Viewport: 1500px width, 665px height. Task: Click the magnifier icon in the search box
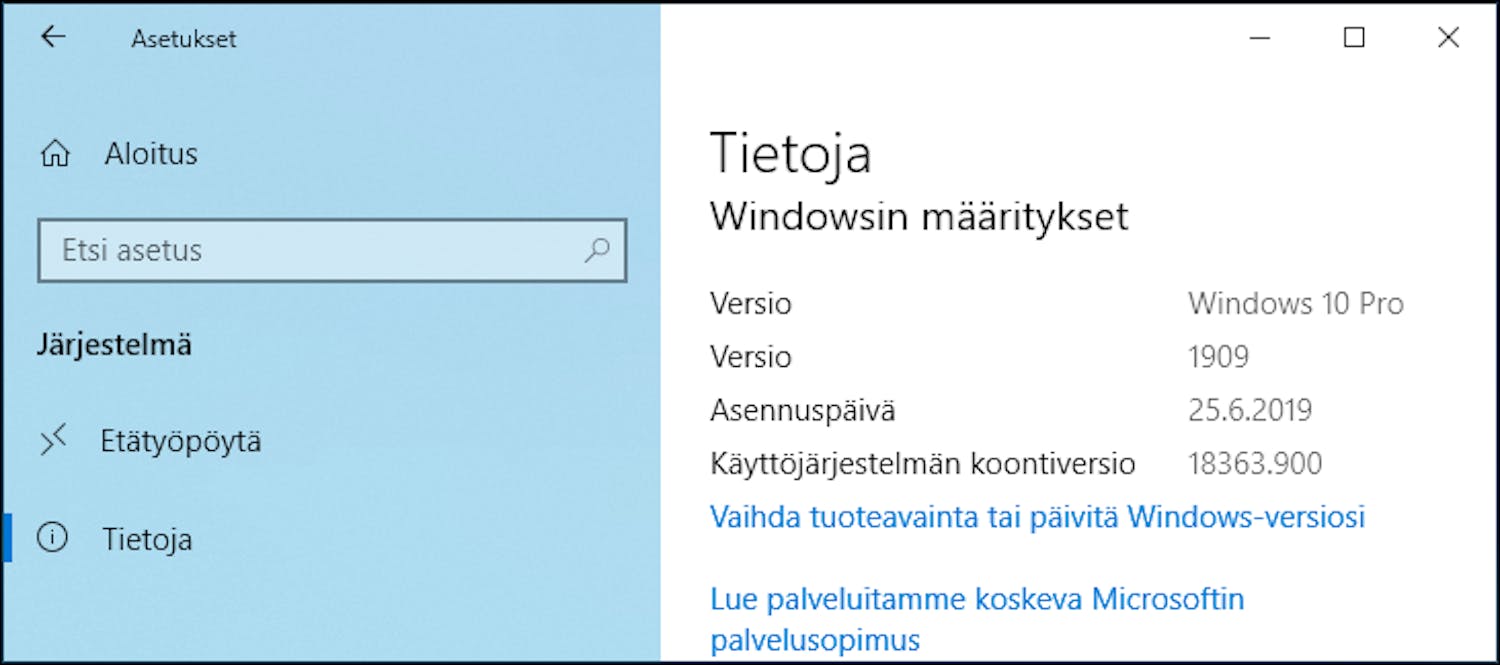pos(596,251)
